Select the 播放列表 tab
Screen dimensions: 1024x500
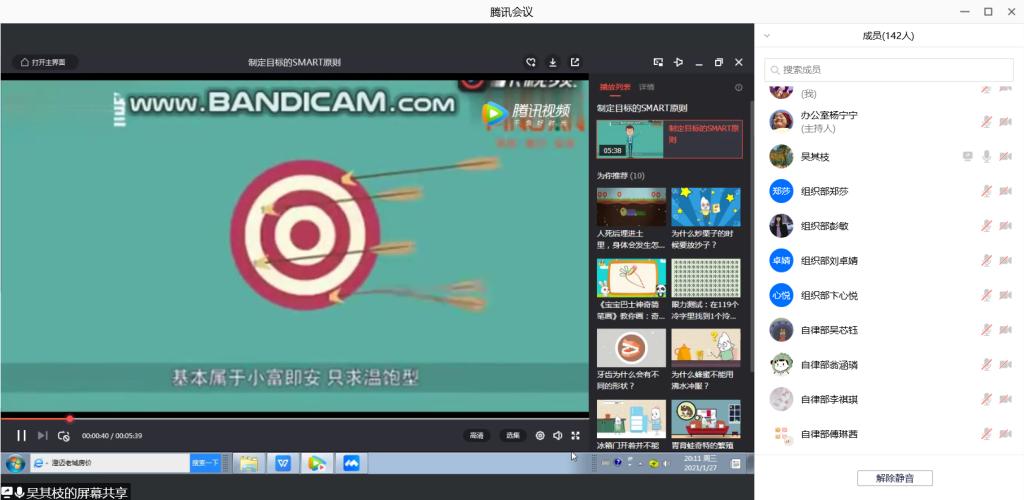pos(614,88)
